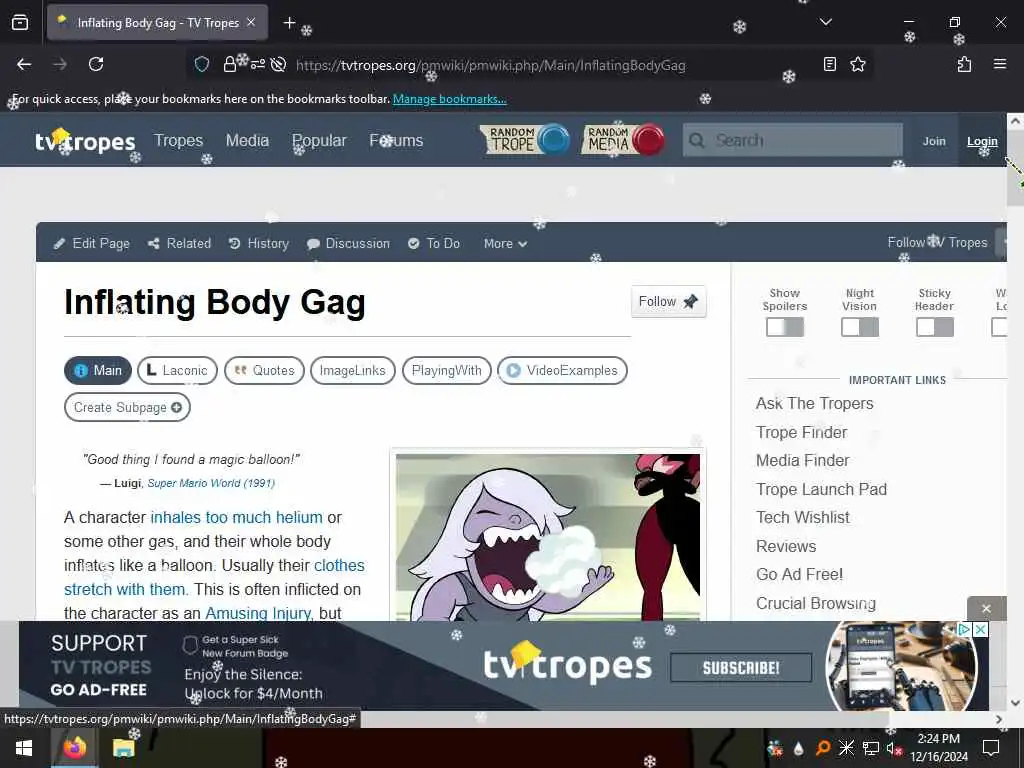Image resolution: width=1024 pixels, height=768 pixels.
Task: Switch to the Quotes tab
Action: [x=264, y=370]
